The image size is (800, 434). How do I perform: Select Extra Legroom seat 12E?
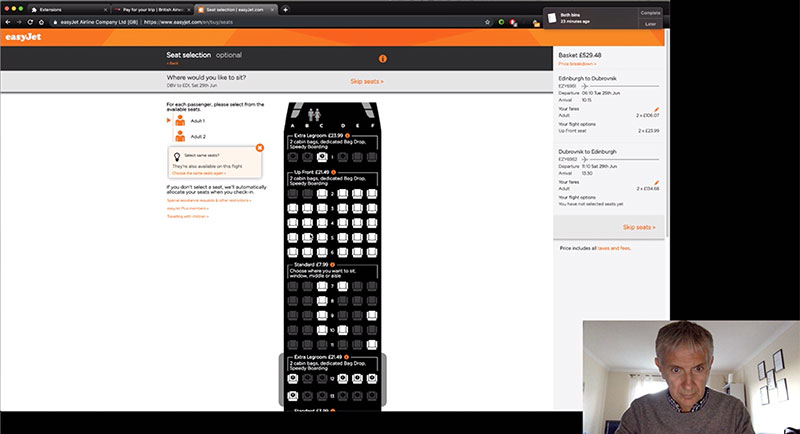[x=357, y=378]
